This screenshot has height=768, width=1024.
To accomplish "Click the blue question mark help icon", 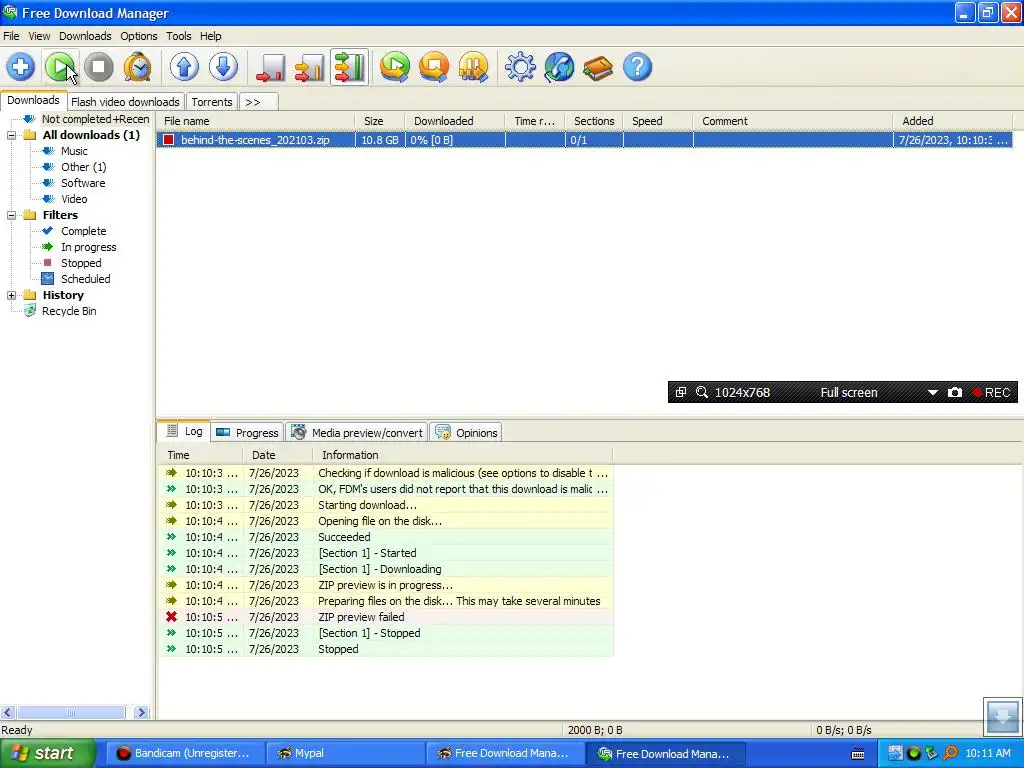I will [x=637, y=67].
